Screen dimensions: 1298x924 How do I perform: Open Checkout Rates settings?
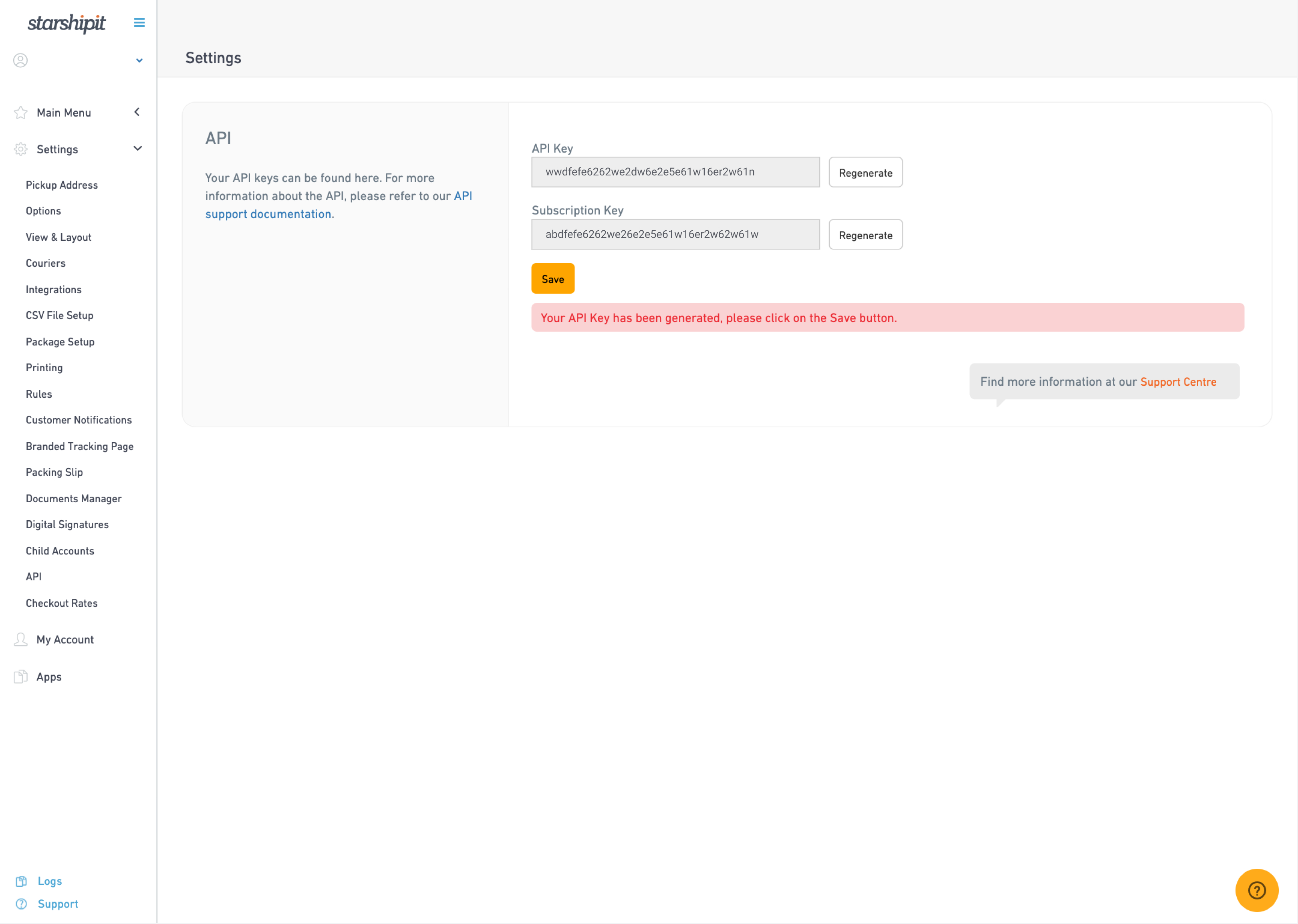61,603
